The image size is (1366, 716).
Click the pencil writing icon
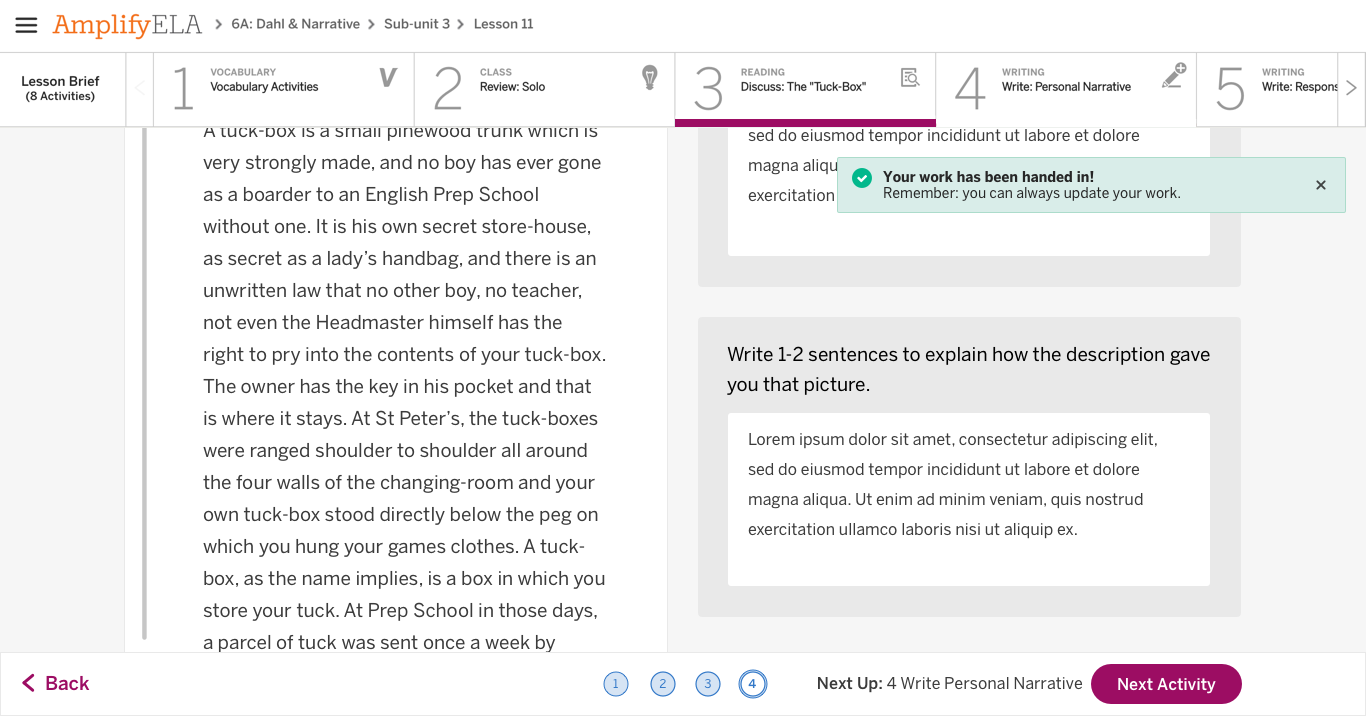1174,76
